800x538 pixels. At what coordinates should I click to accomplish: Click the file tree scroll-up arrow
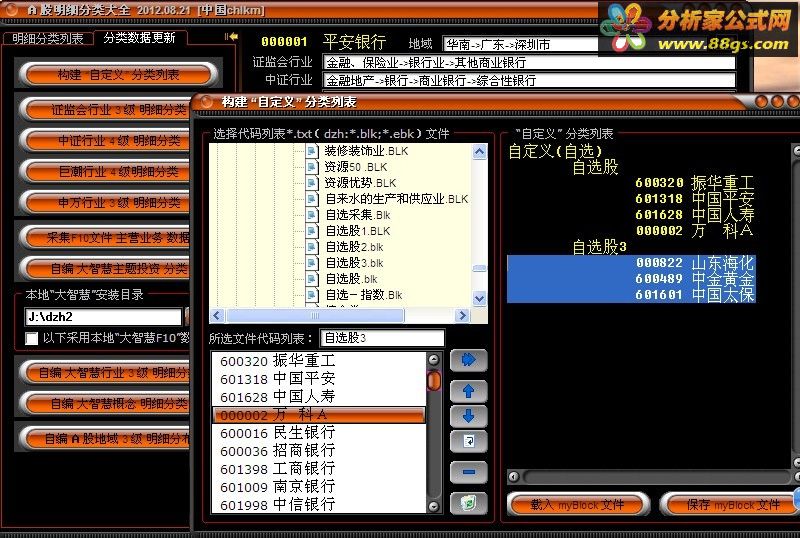point(479,152)
